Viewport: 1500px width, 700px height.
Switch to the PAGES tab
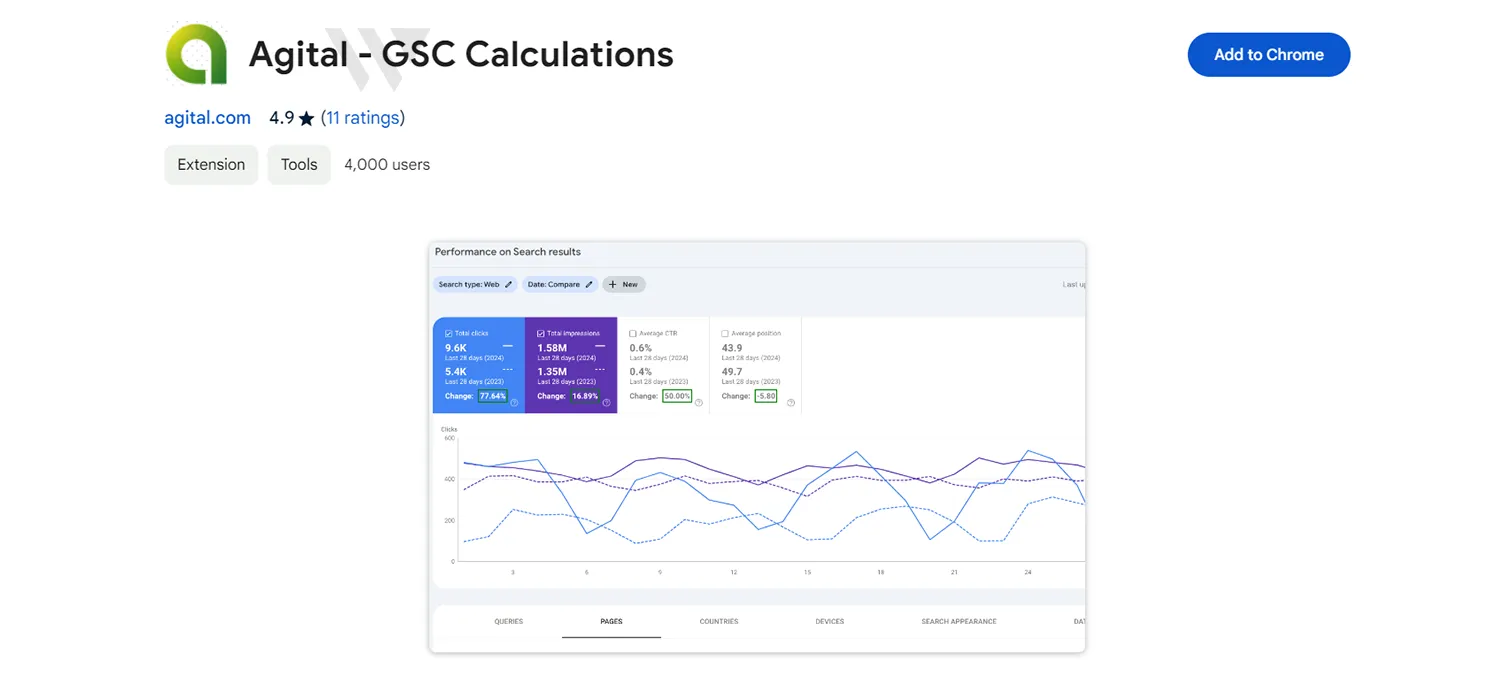611,621
